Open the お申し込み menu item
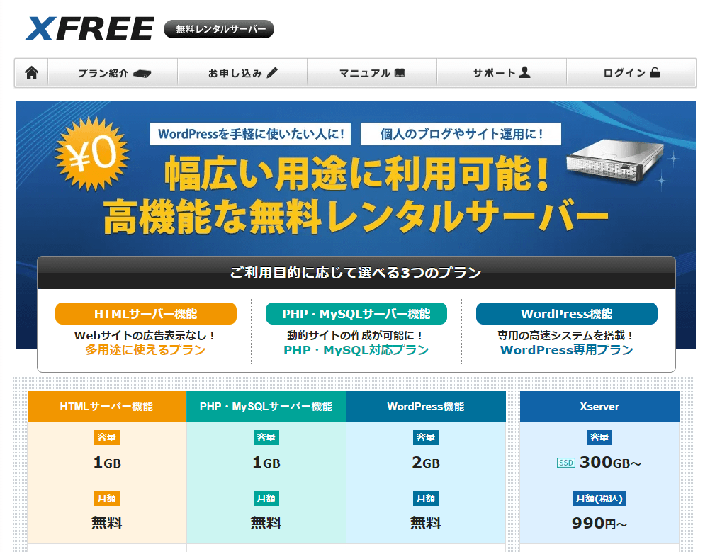The height and width of the screenshot is (552, 710). click(242, 72)
